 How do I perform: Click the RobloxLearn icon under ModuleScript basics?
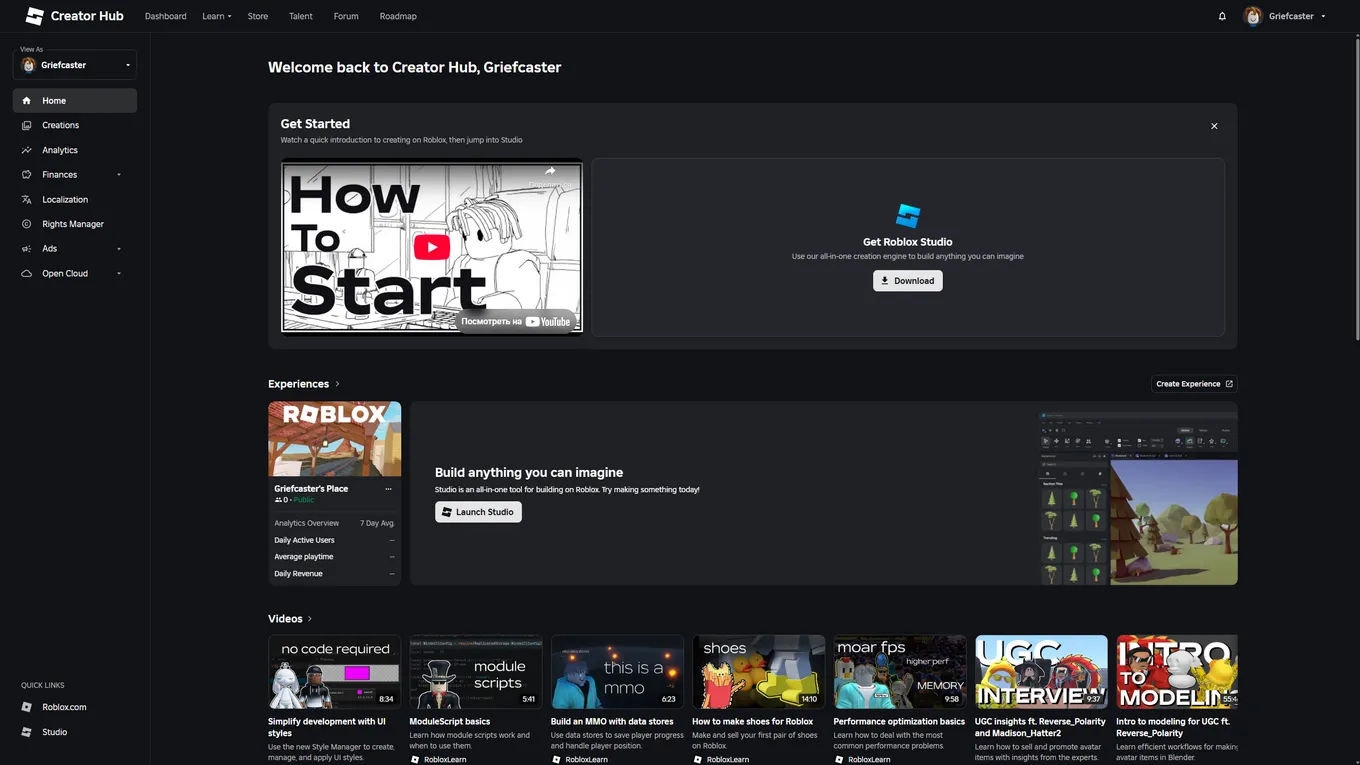click(x=415, y=759)
